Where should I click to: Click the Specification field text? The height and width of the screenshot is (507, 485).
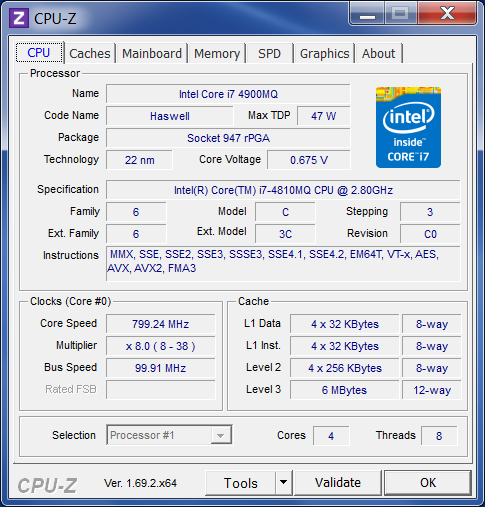(x=283, y=190)
